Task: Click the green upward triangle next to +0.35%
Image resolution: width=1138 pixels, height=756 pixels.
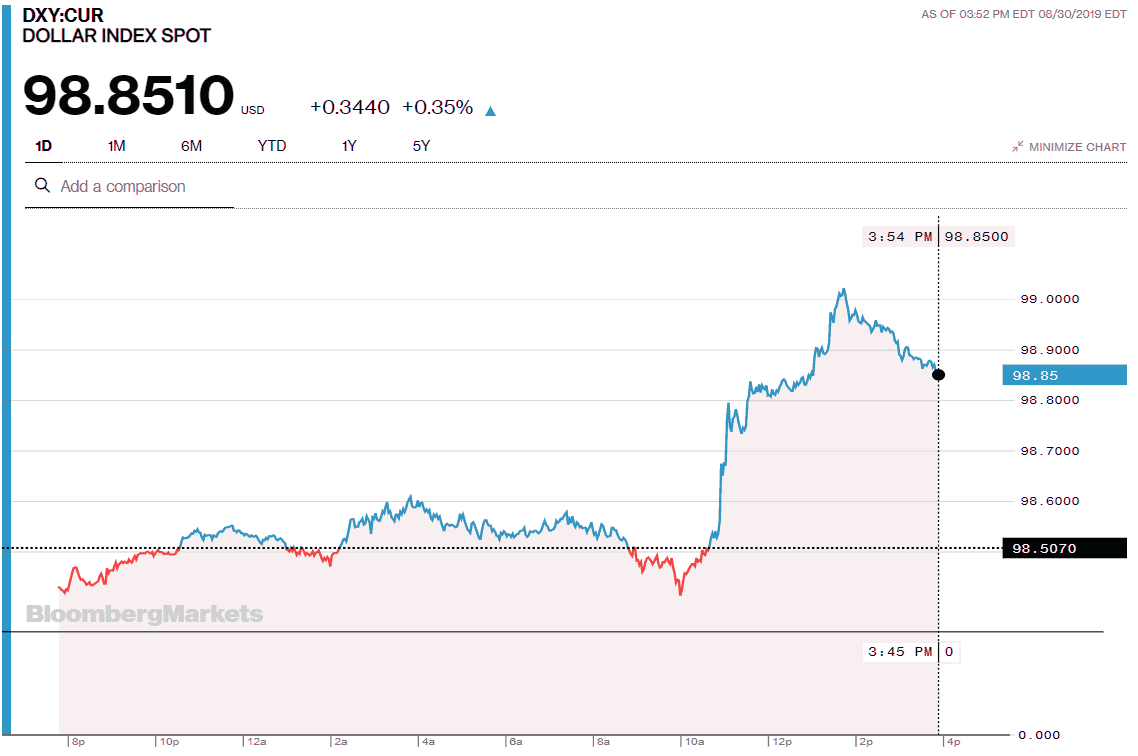Action: pyautogui.click(x=489, y=110)
